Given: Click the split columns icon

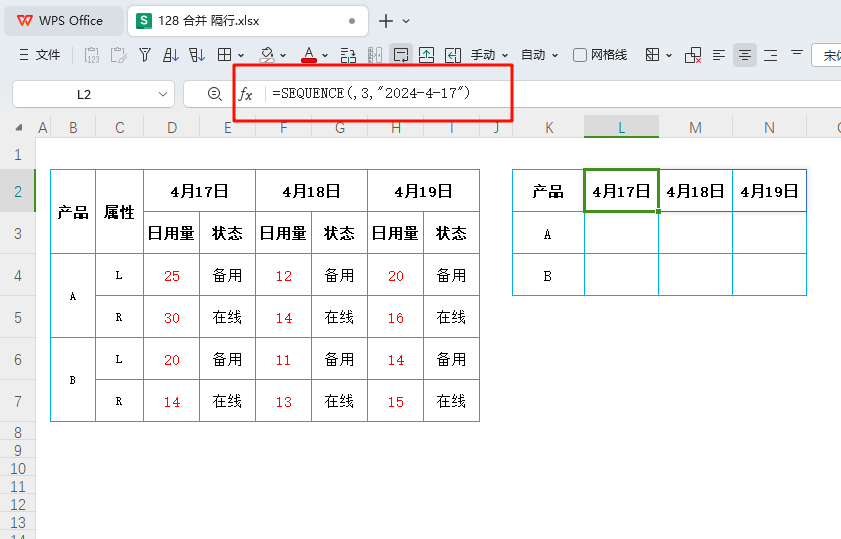Looking at the screenshot, I should tap(375, 55).
